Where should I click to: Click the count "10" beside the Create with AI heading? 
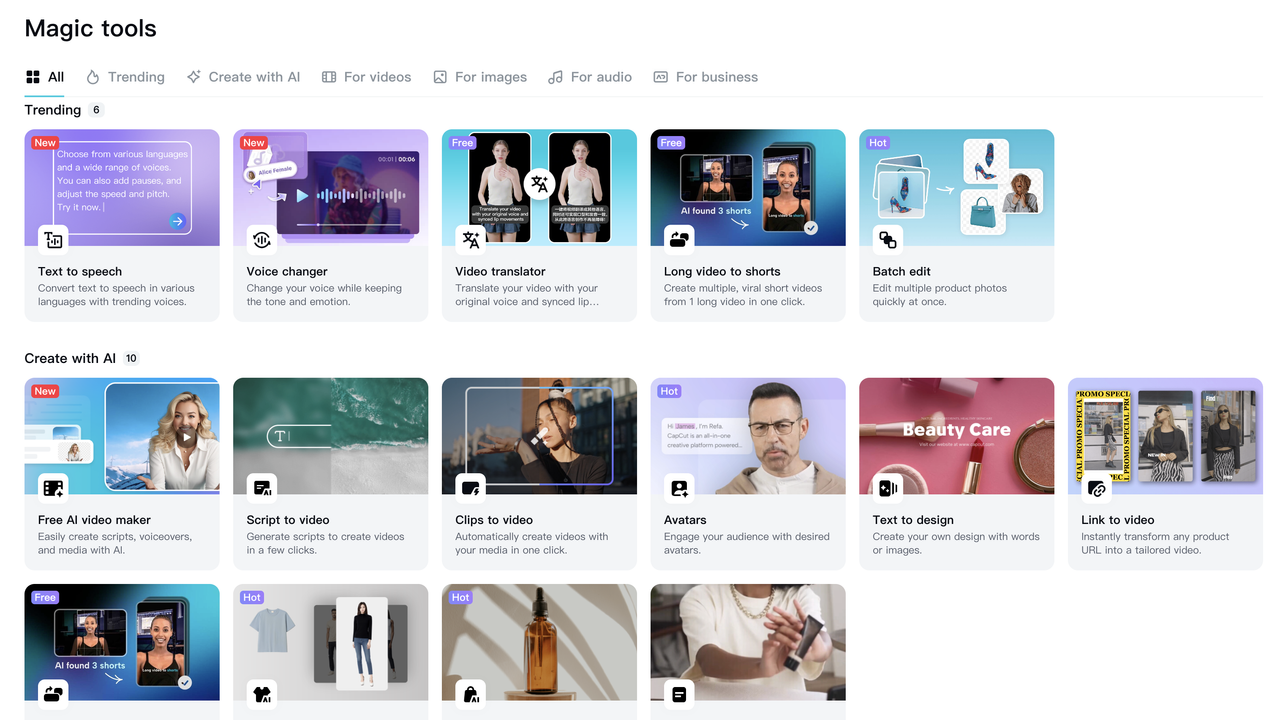(131, 358)
